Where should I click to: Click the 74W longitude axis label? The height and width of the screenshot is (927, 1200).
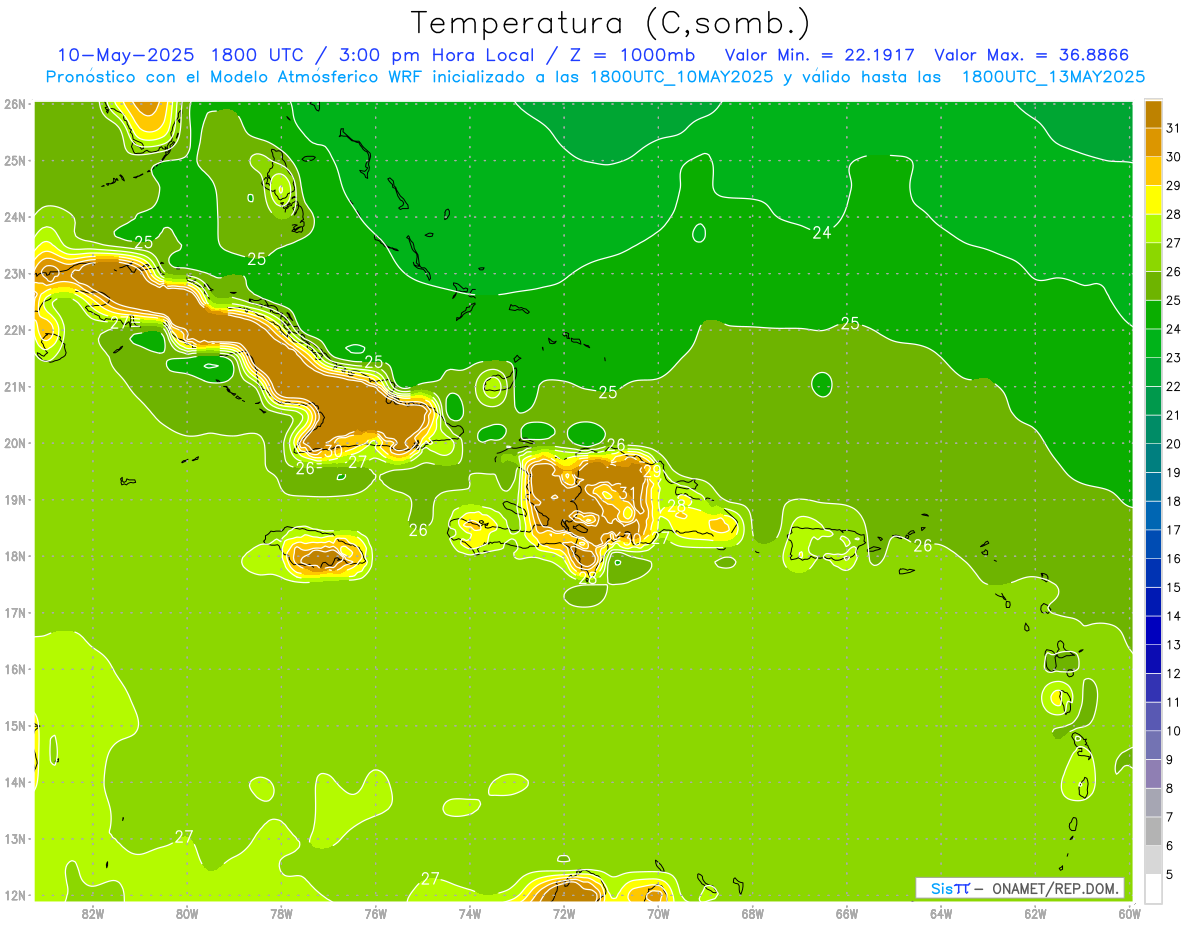(470, 912)
